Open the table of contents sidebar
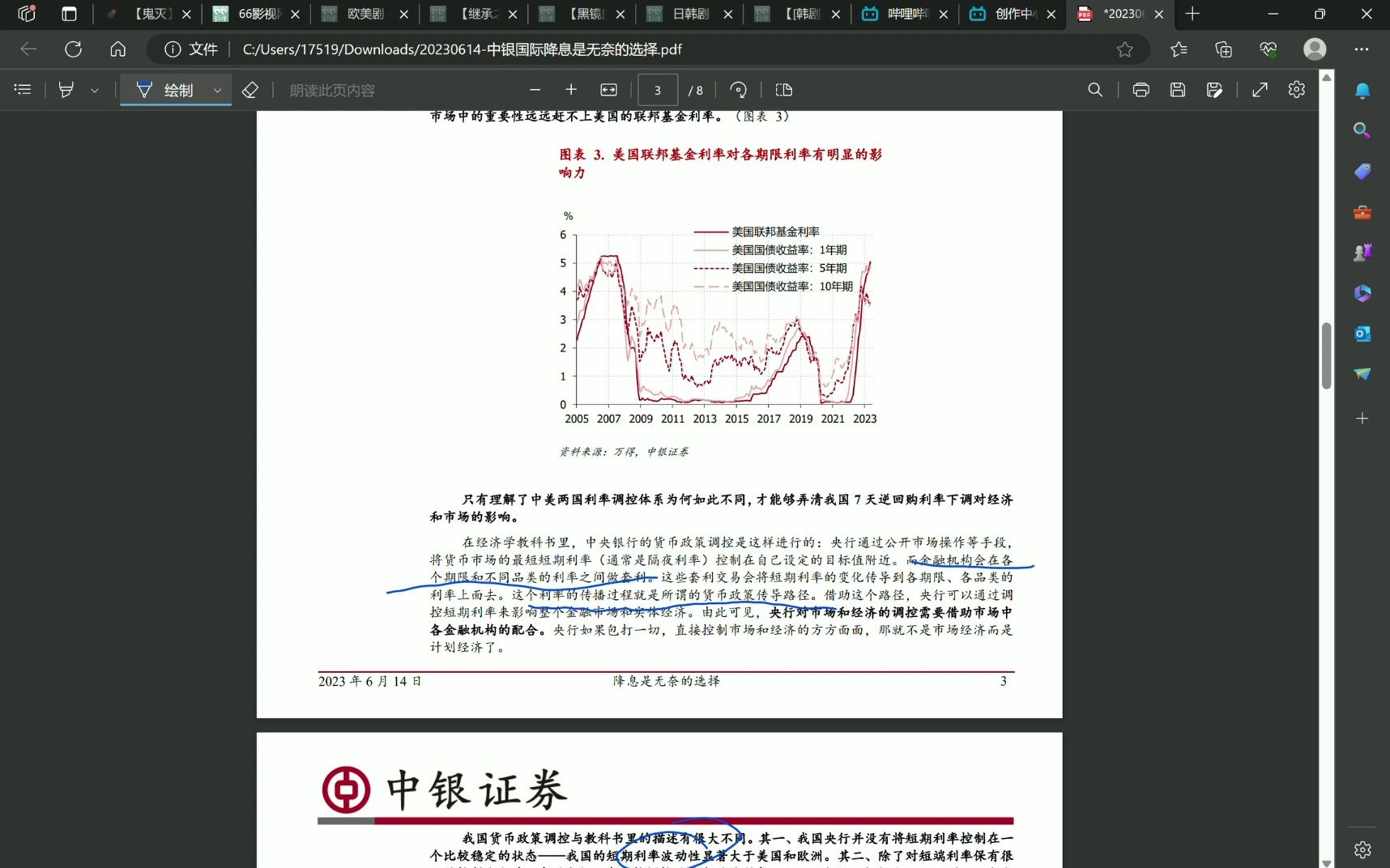The height and width of the screenshot is (868, 1390). click(x=23, y=90)
